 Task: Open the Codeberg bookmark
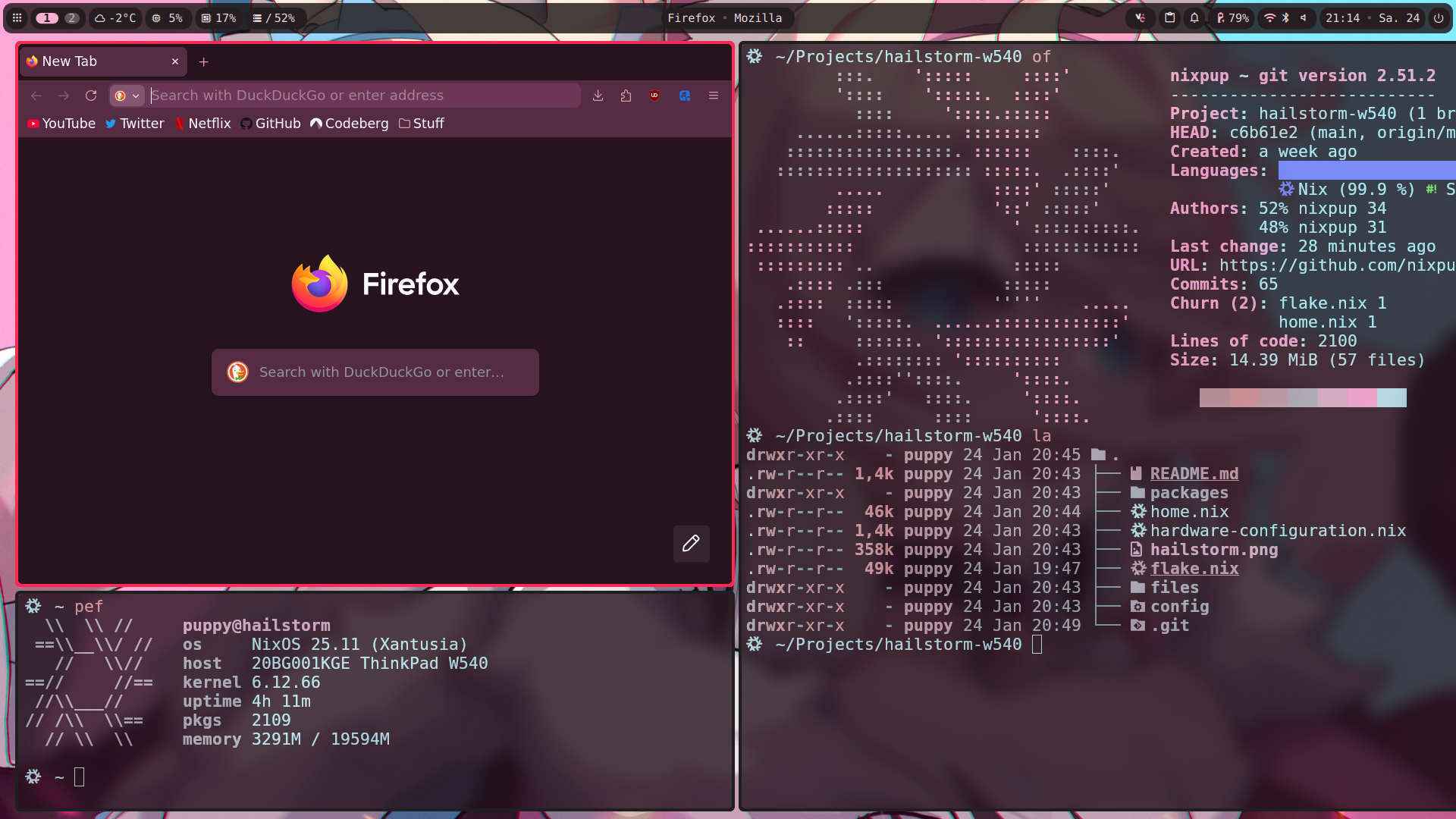pyautogui.click(x=350, y=124)
